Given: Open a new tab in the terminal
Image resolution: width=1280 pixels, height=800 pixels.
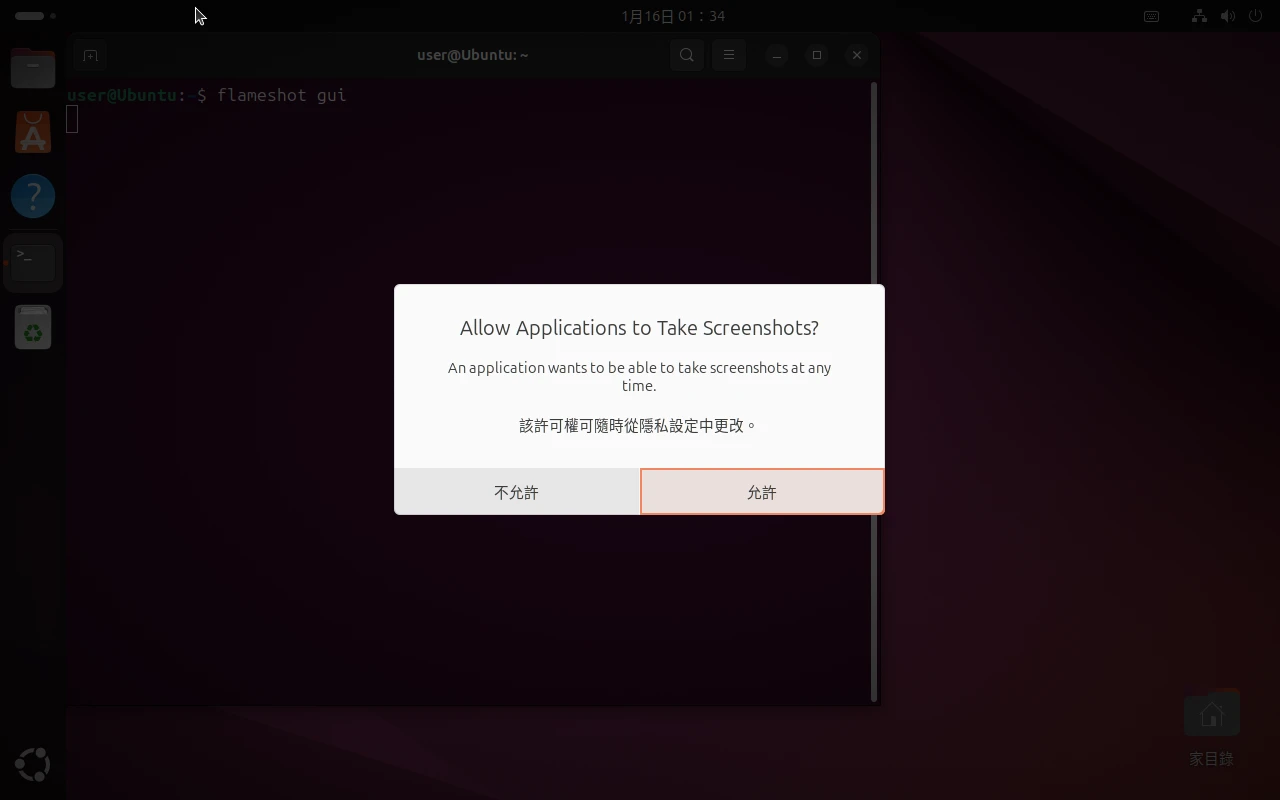Looking at the screenshot, I should tap(90, 55).
